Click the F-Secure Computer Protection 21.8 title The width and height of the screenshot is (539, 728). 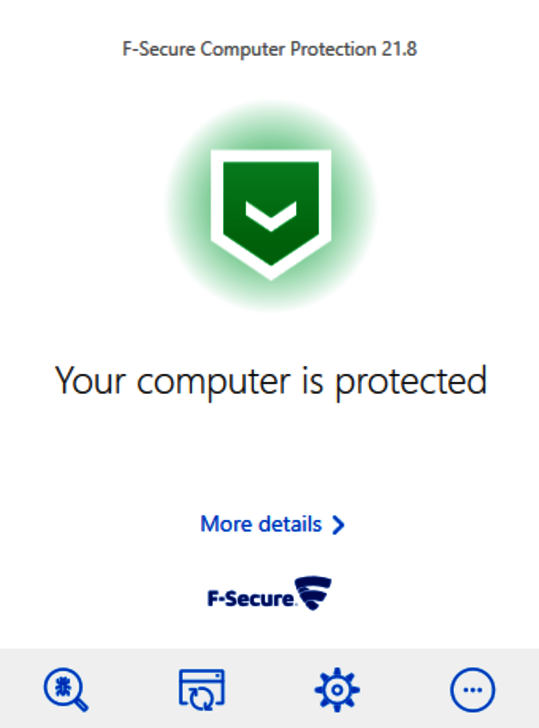[270, 49]
